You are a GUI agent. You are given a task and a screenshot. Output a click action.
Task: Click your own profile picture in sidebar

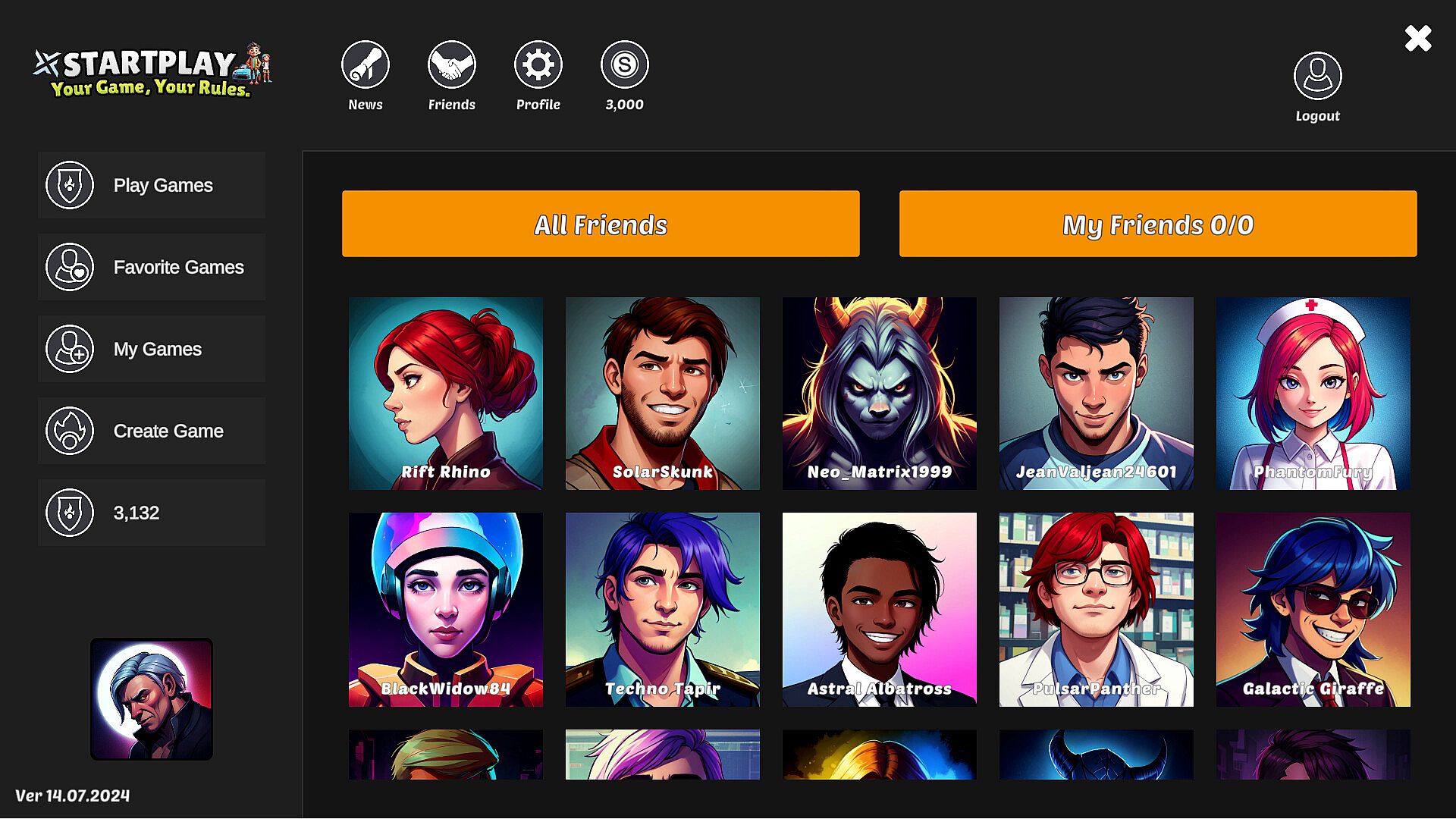tap(152, 699)
